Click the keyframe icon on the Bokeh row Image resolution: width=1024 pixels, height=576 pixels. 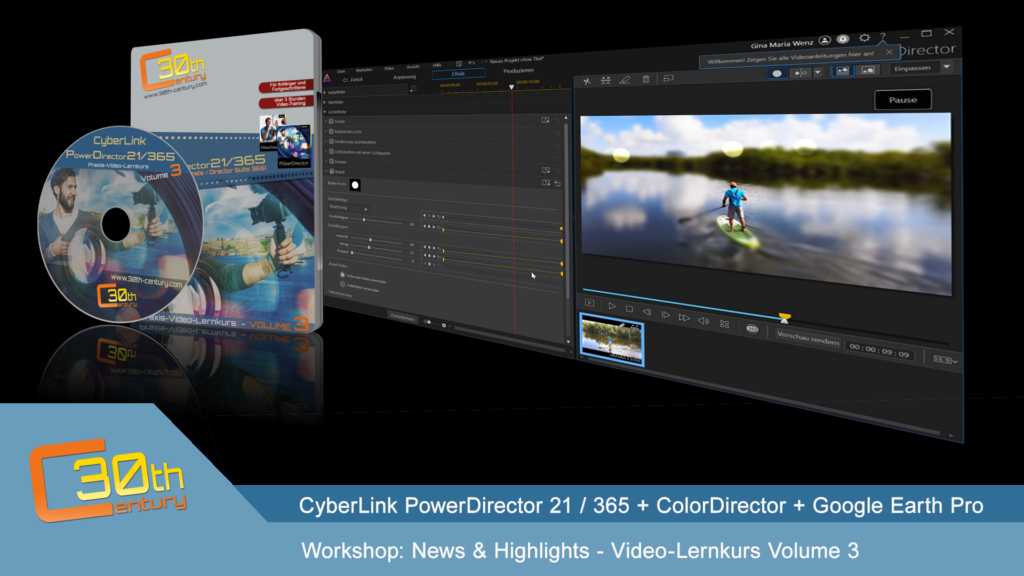(545, 170)
